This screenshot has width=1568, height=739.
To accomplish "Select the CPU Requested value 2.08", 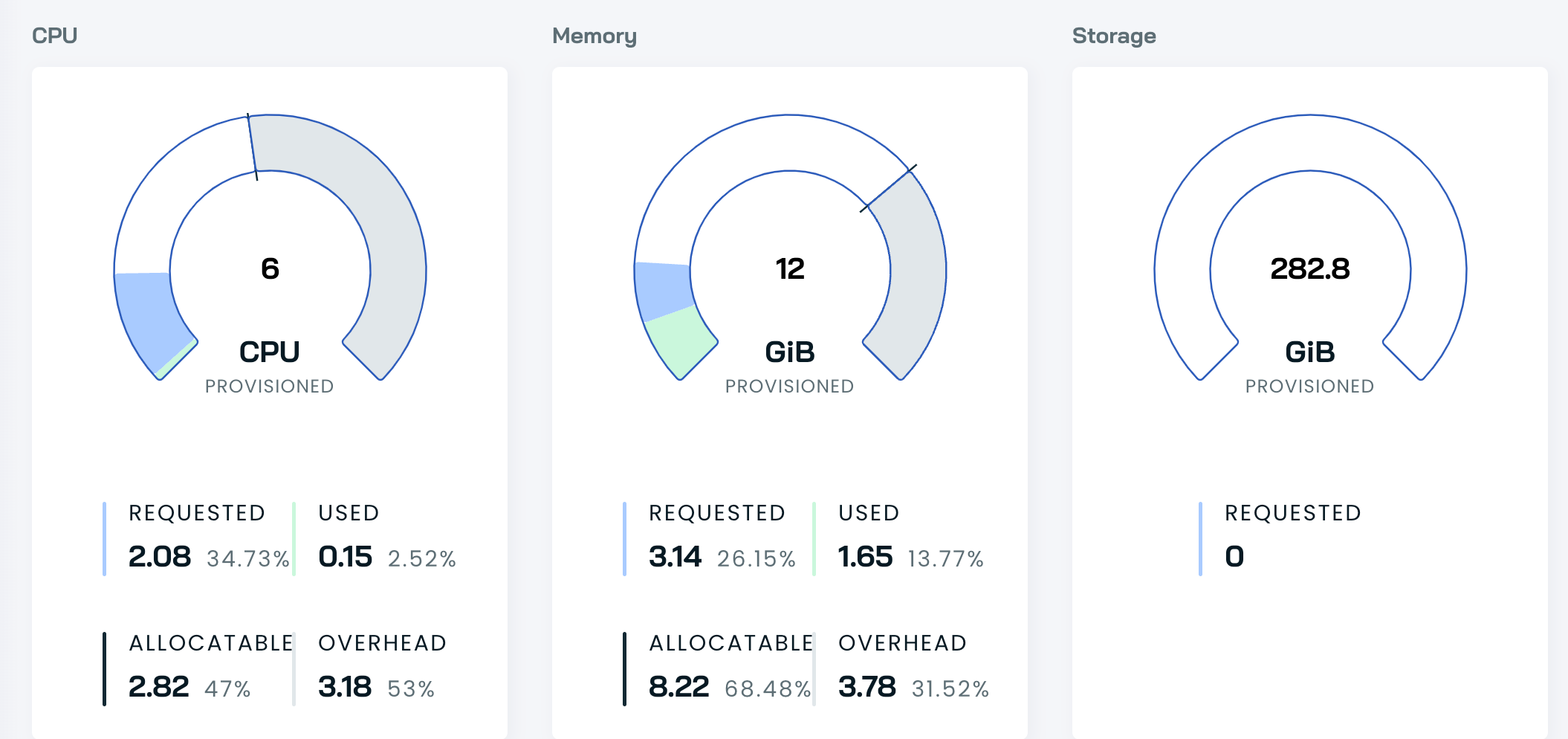I will tap(160, 557).
